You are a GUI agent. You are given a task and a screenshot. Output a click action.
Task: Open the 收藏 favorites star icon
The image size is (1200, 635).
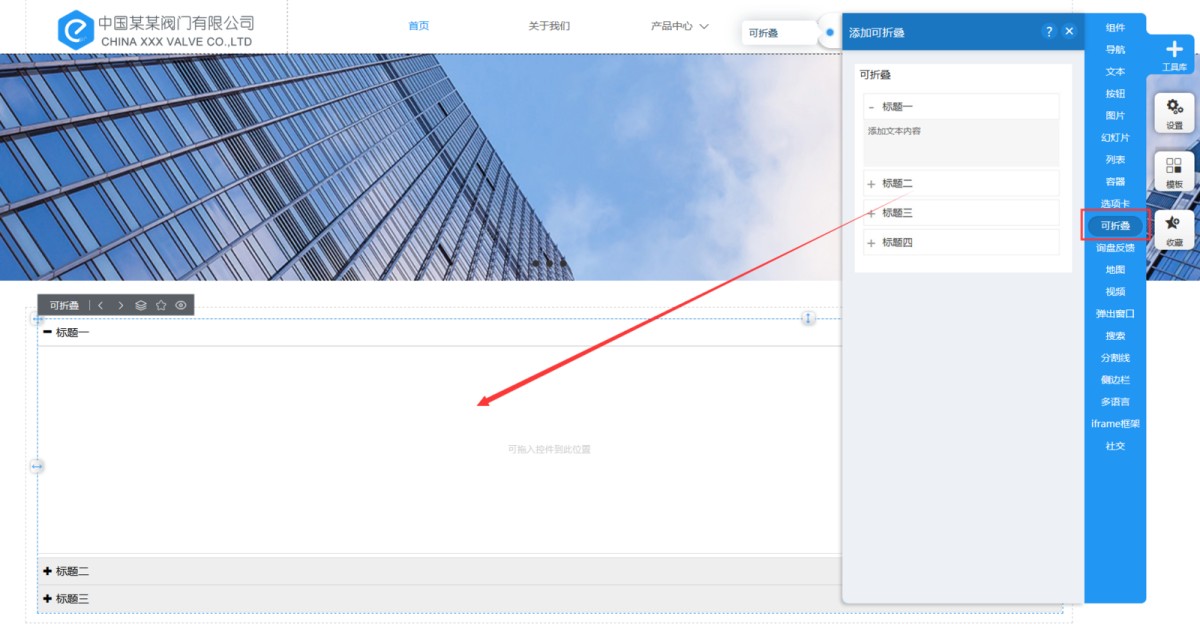click(1174, 229)
